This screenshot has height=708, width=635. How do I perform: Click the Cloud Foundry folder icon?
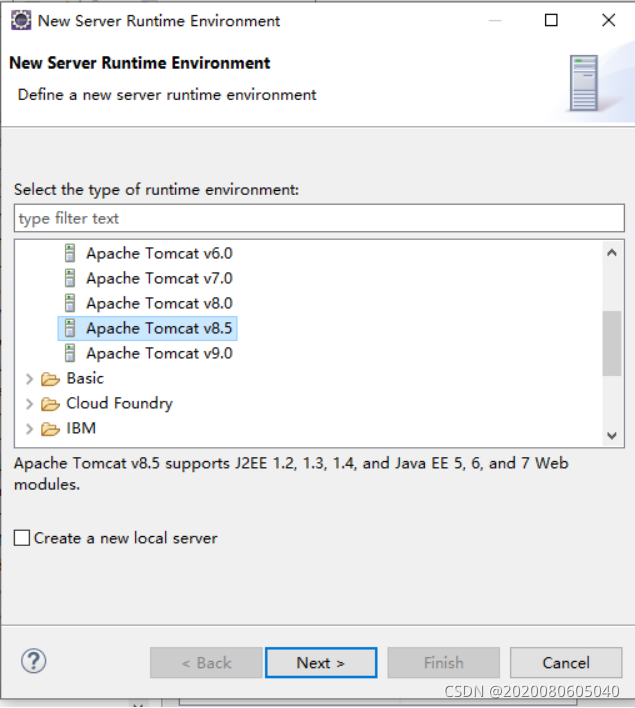point(50,404)
